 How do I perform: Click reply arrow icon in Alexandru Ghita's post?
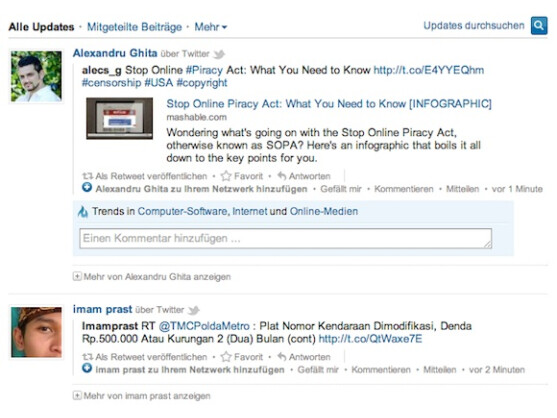pyautogui.click(x=282, y=176)
